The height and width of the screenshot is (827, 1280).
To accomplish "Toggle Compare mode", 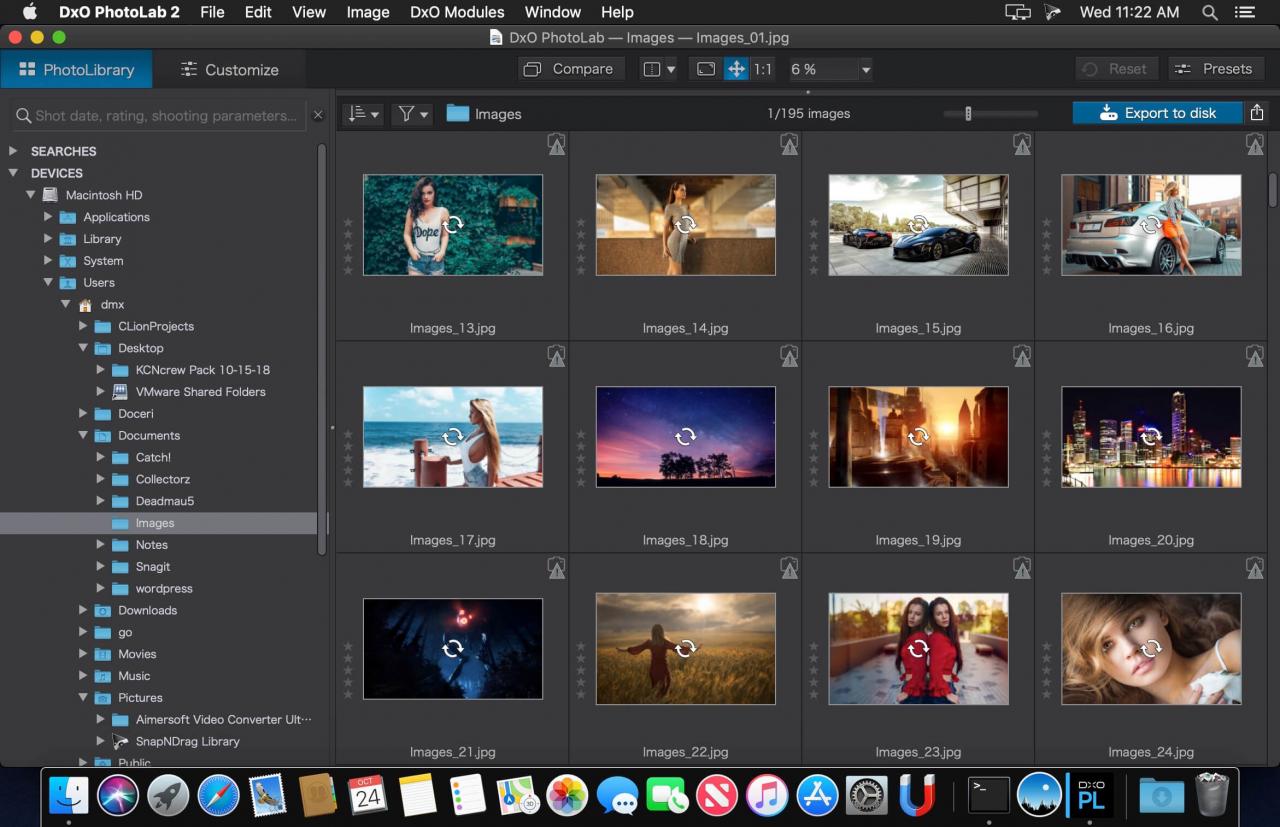I will click(571, 69).
